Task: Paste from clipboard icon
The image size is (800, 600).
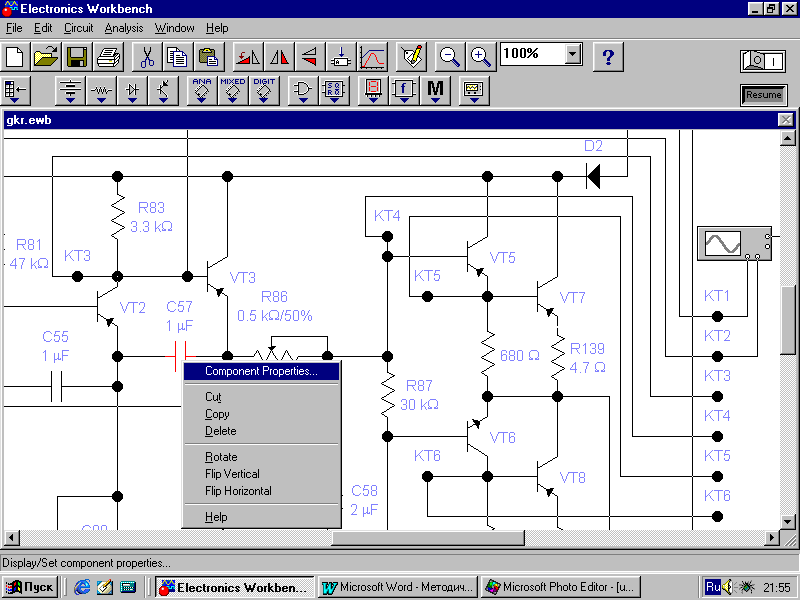Action: (209, 57)
